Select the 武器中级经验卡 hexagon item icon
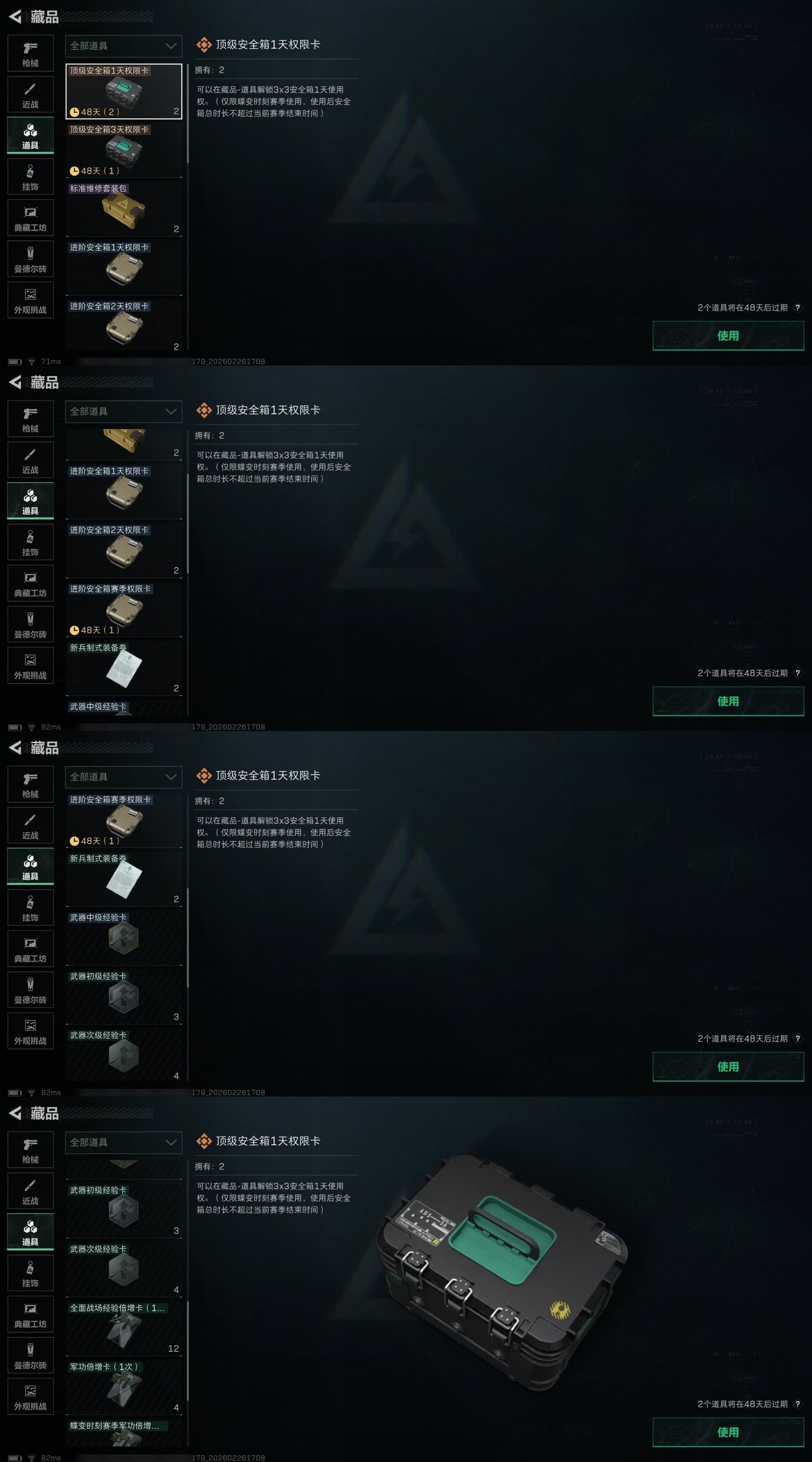Viewport: 812px width, 1462px height. pos(124,938)
